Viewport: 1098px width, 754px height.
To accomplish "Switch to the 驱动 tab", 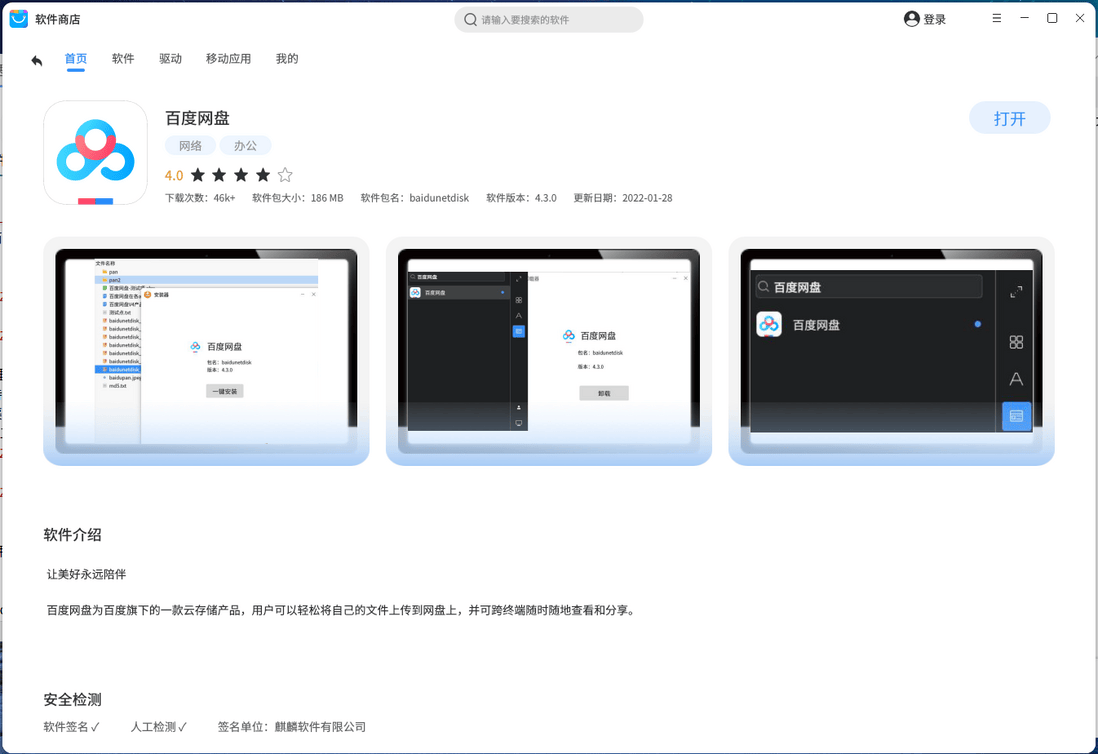I will coord(171,58).
